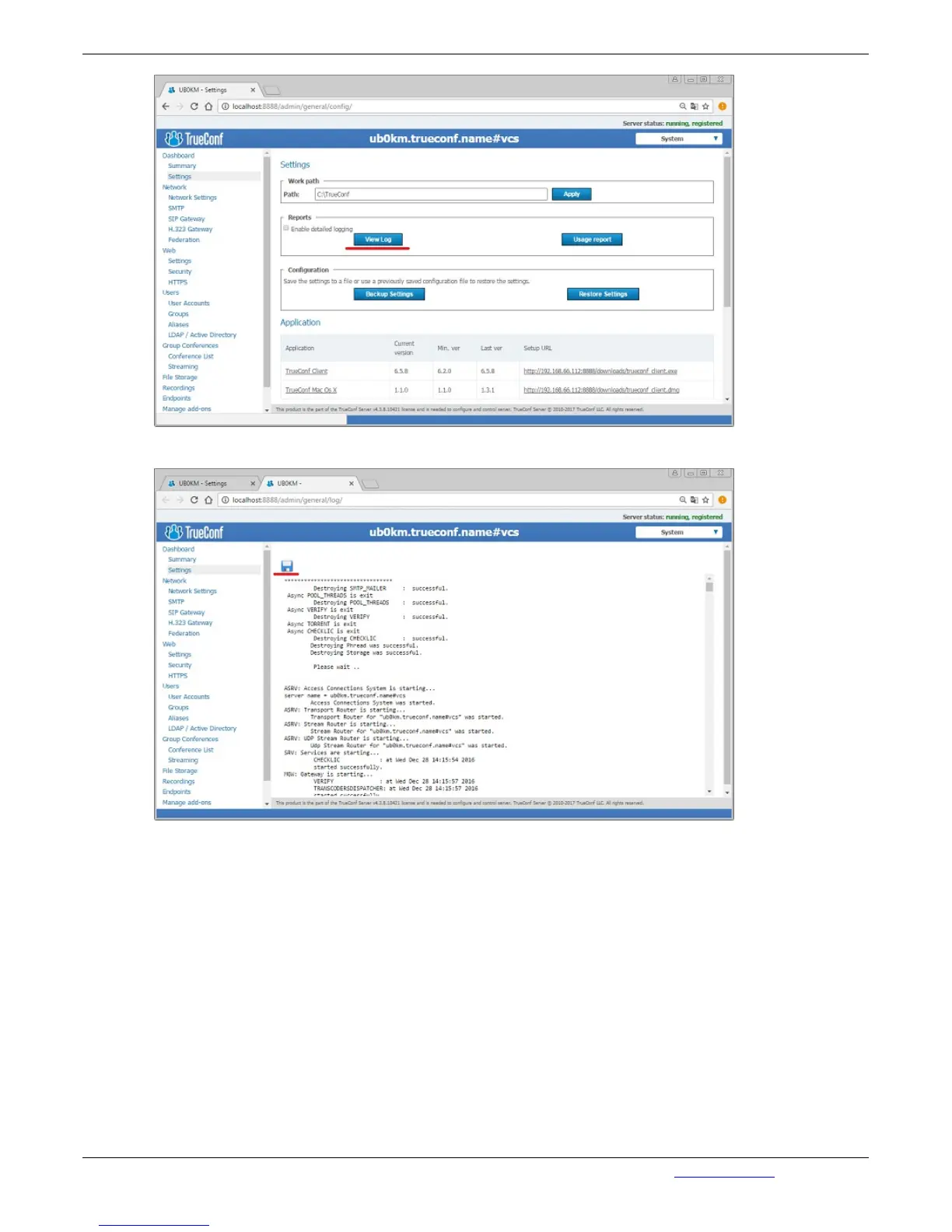
Task: Open Security in the lower window sidebar
Action: point(180,665)
